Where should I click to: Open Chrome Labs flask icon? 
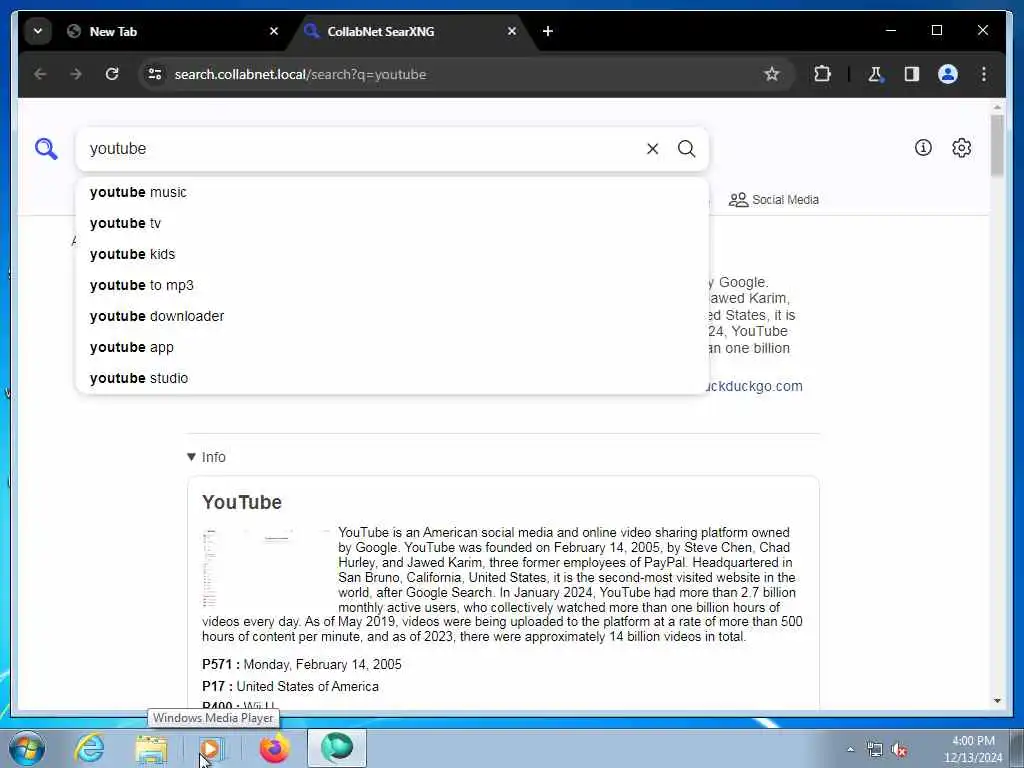876,74
